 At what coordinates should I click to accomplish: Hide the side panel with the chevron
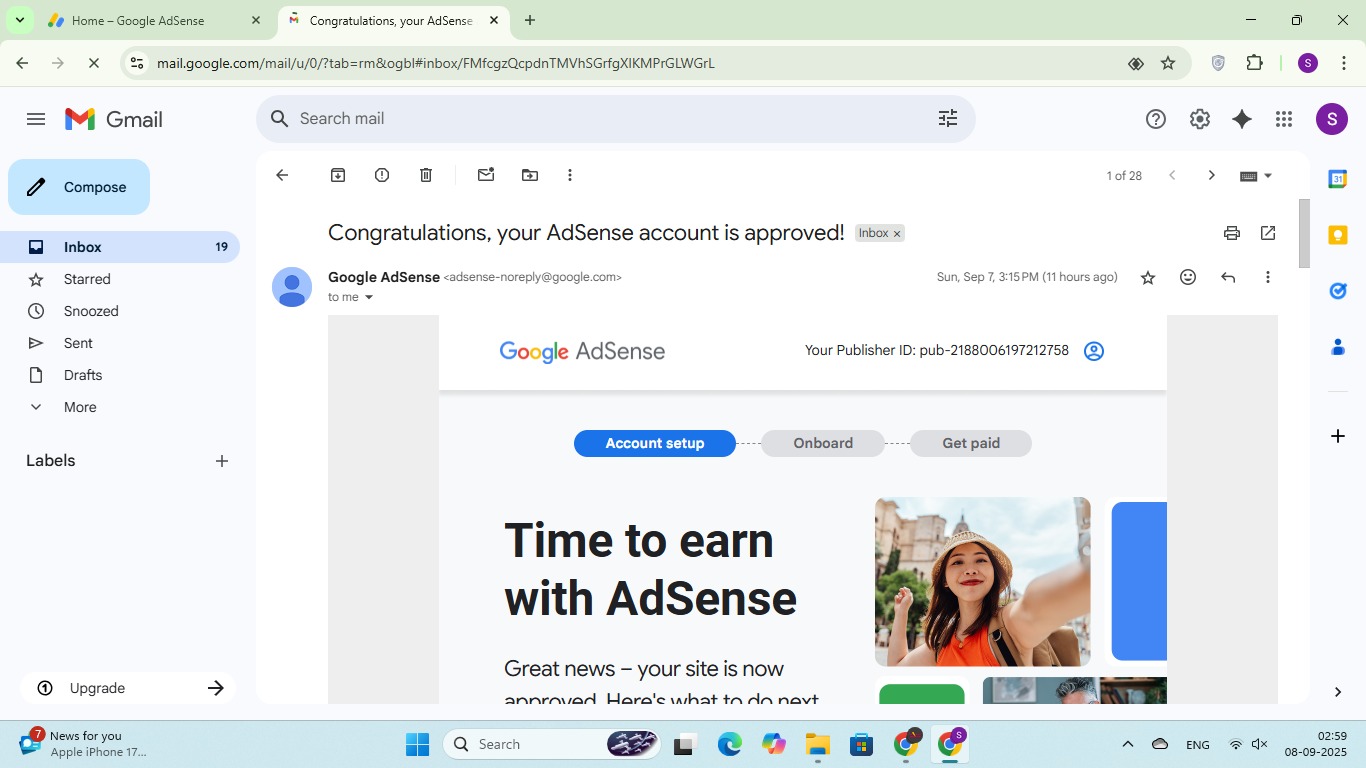(1338, 692)
